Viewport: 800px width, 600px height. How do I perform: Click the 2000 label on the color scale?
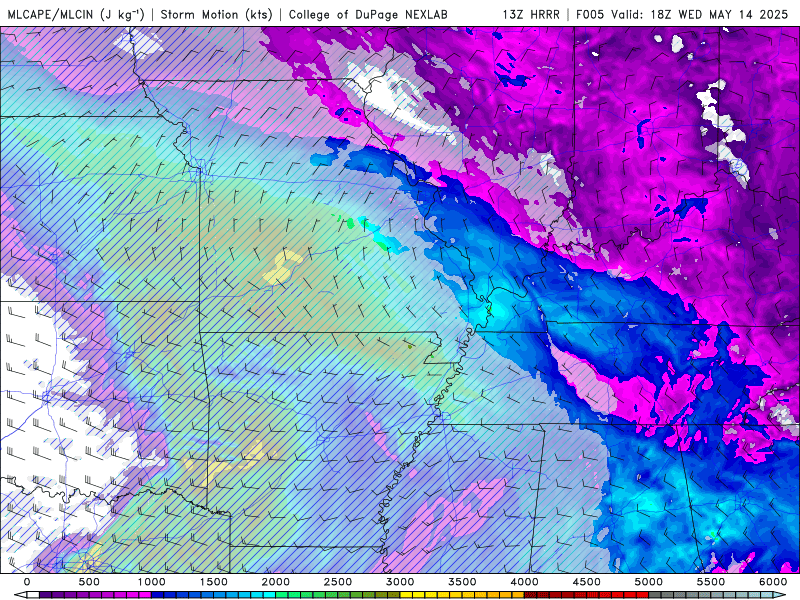276,582
